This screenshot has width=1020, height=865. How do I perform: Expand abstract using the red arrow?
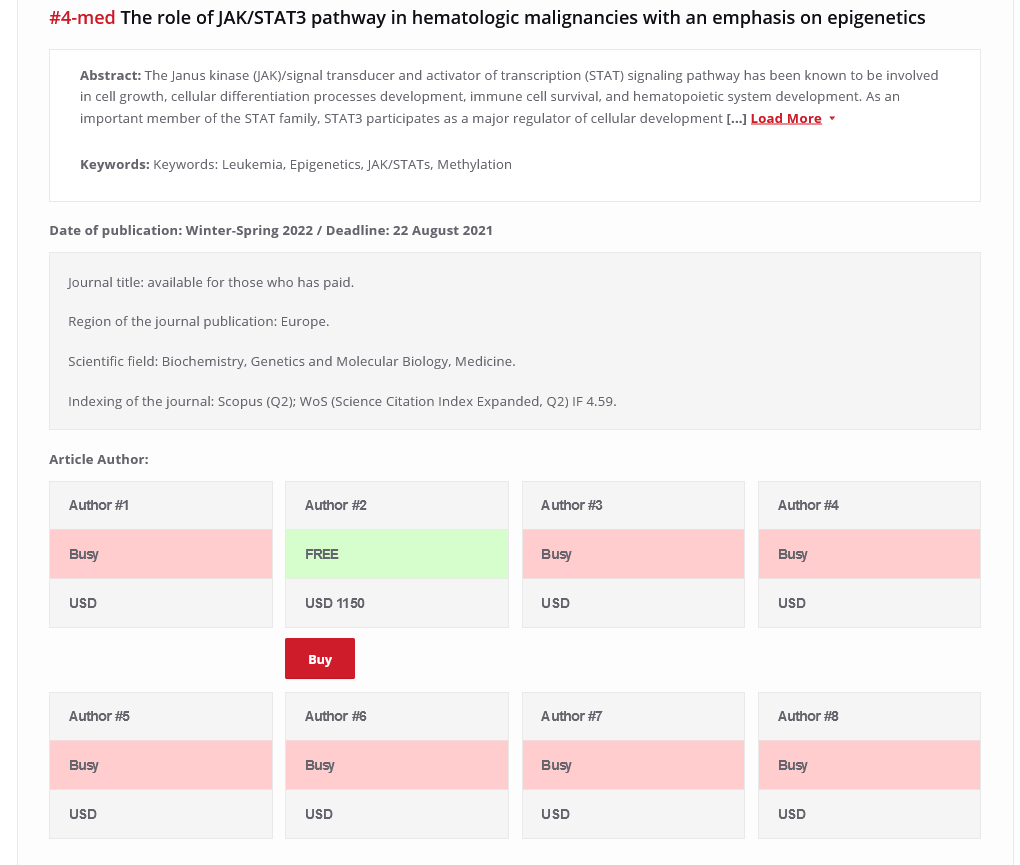832,119
